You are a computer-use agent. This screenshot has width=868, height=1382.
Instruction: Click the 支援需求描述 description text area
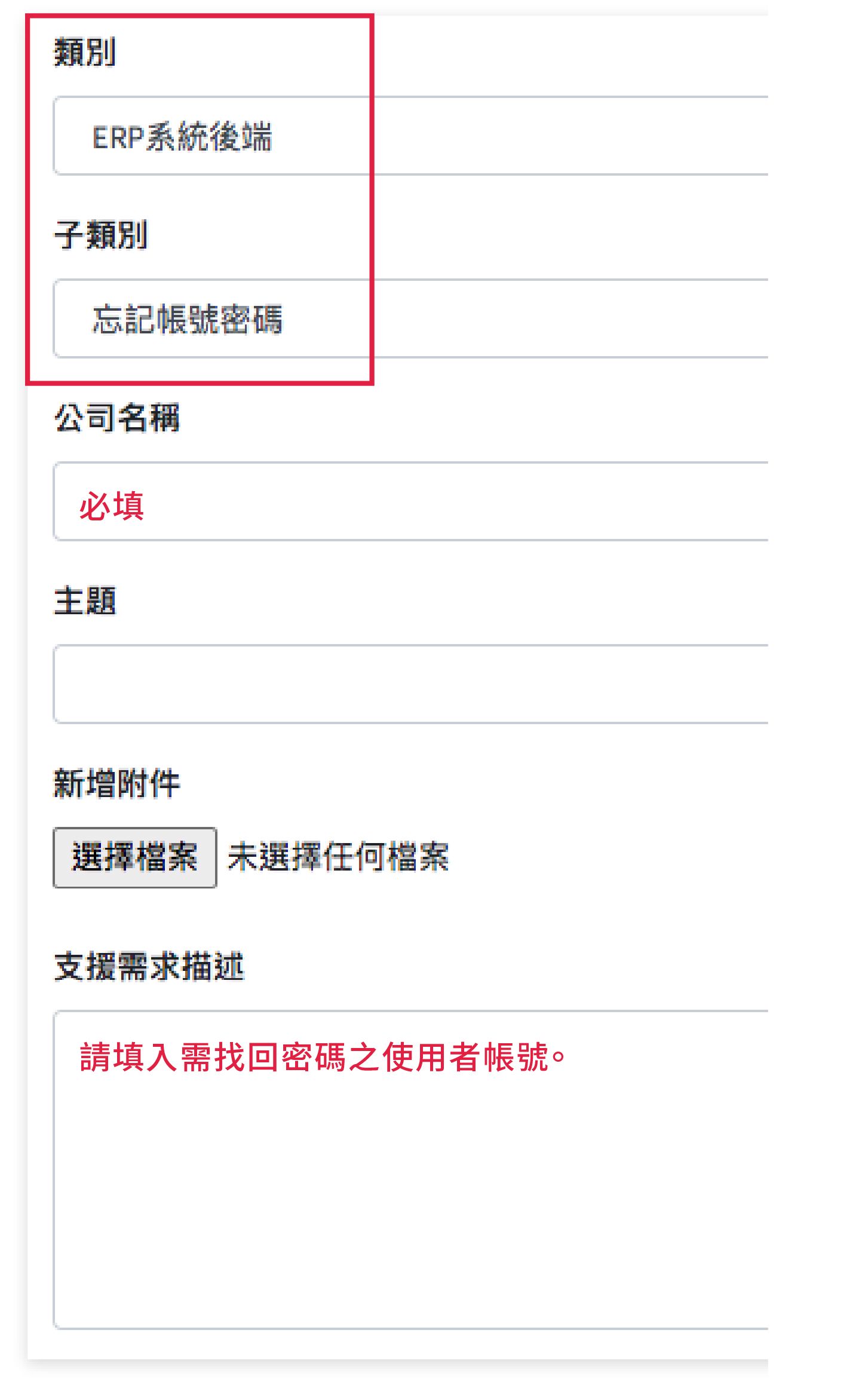coord(358,1135)
